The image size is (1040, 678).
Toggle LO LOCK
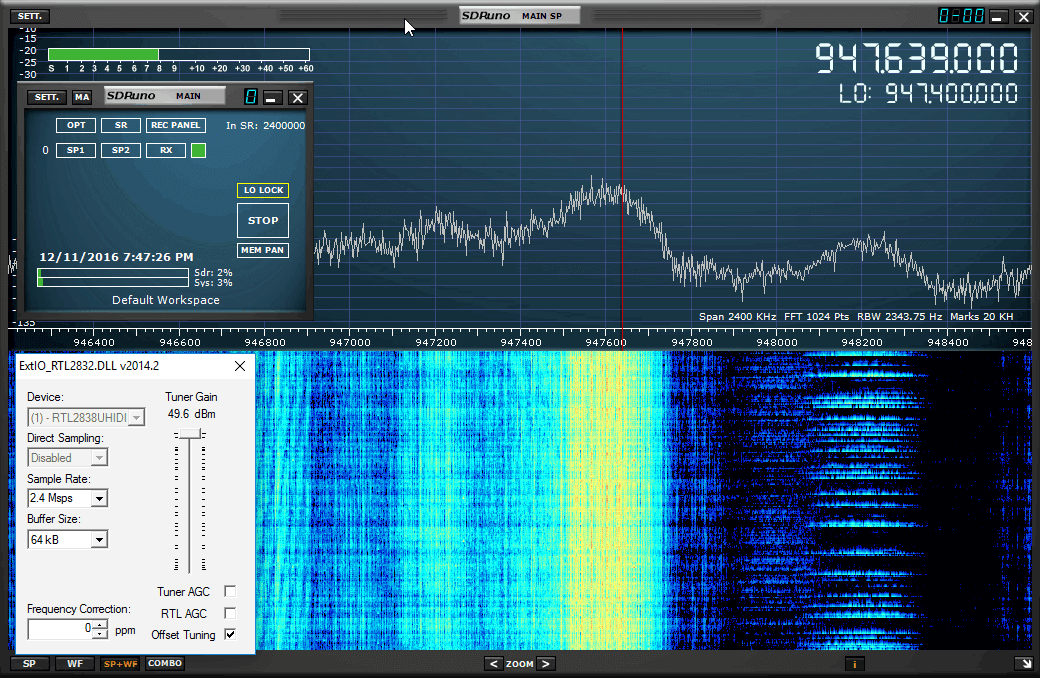click(263, 190)
